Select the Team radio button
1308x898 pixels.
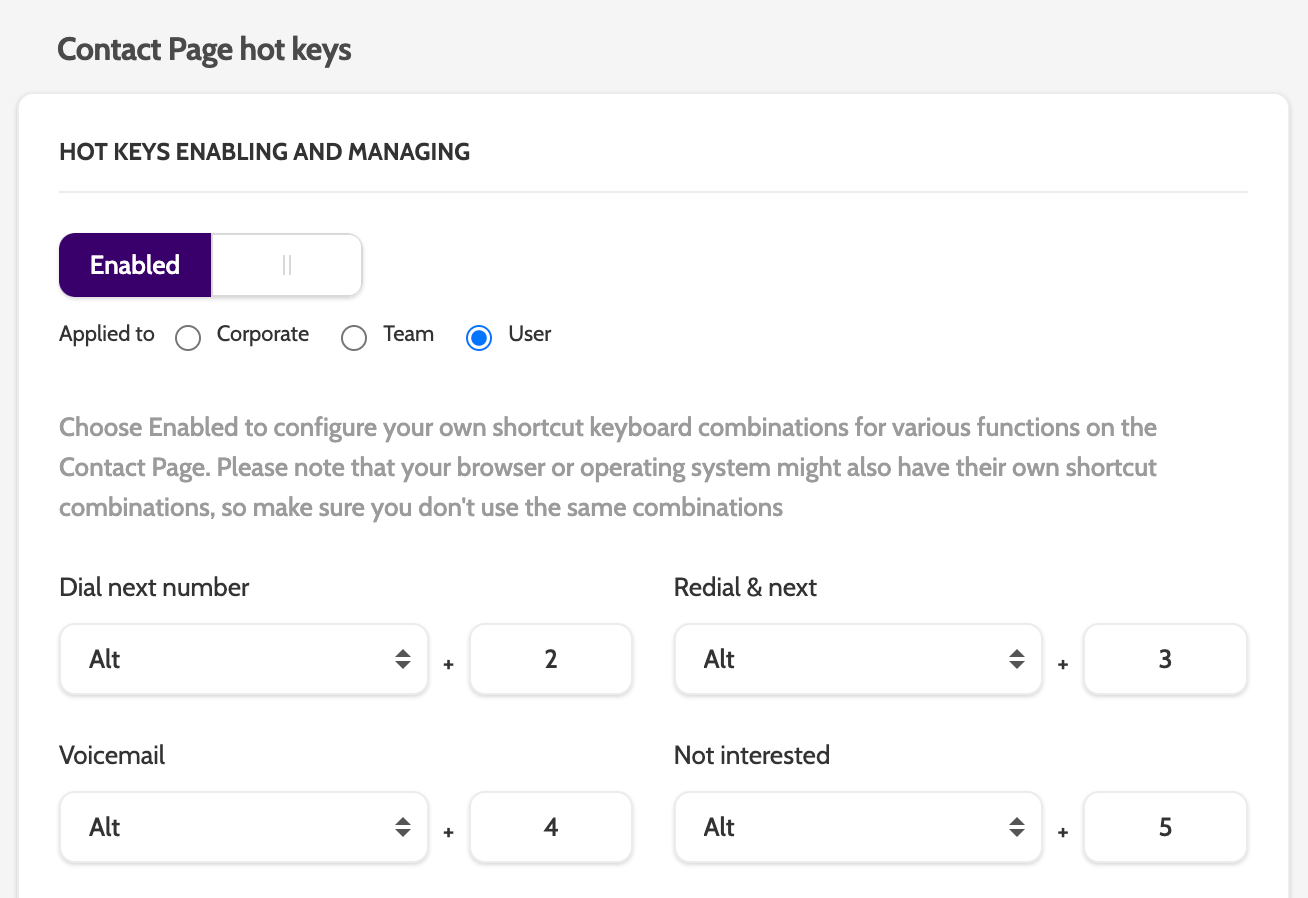tap(354, 338)
